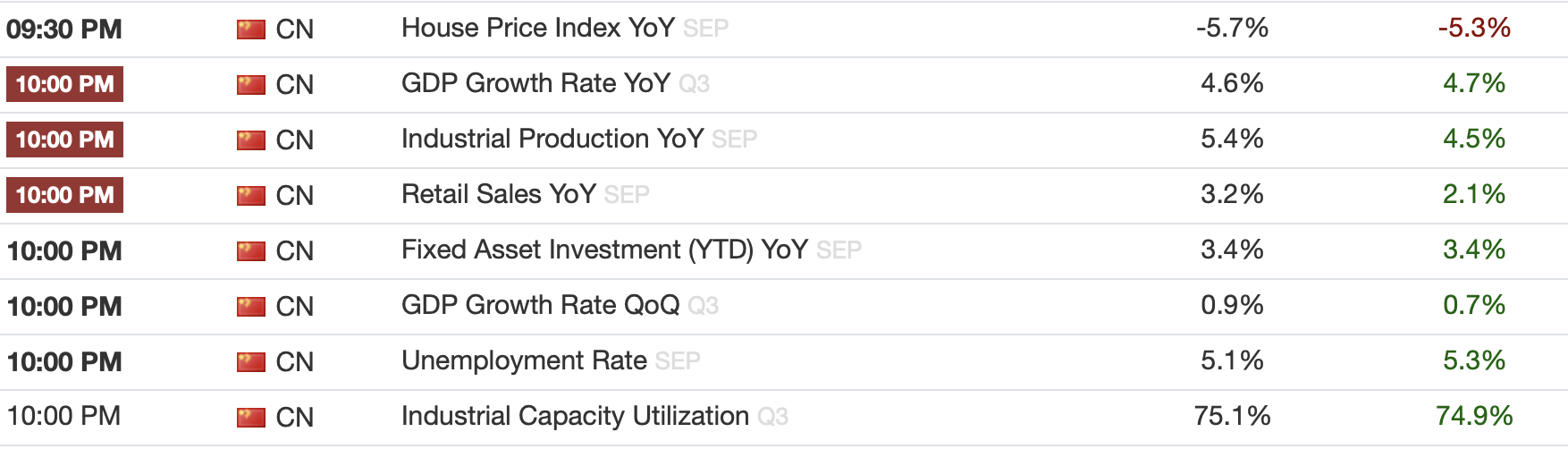Click the red -5.3% House Price value
The image size is (1568, 449).
(x=1474, y=29)
